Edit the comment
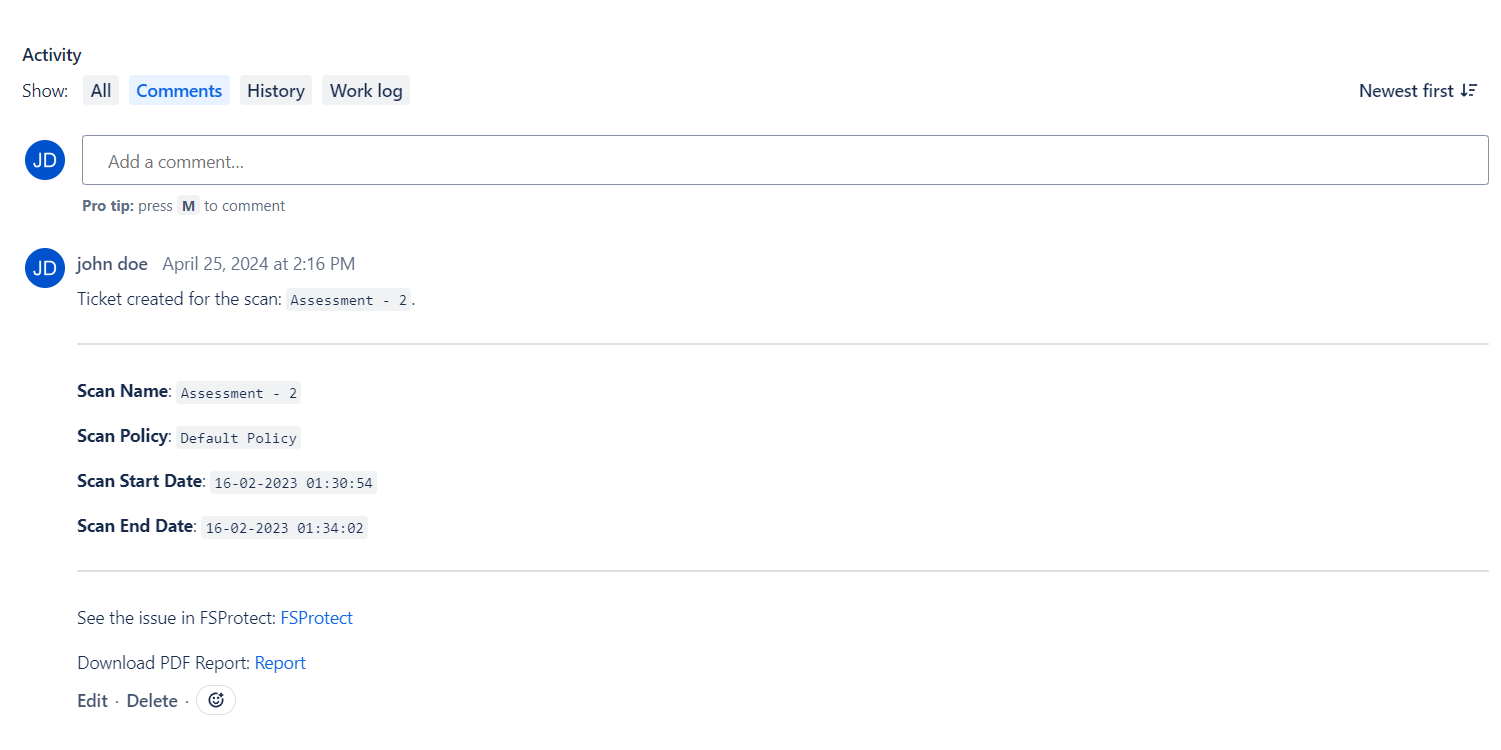1501x750 pixels. point(92,701)
